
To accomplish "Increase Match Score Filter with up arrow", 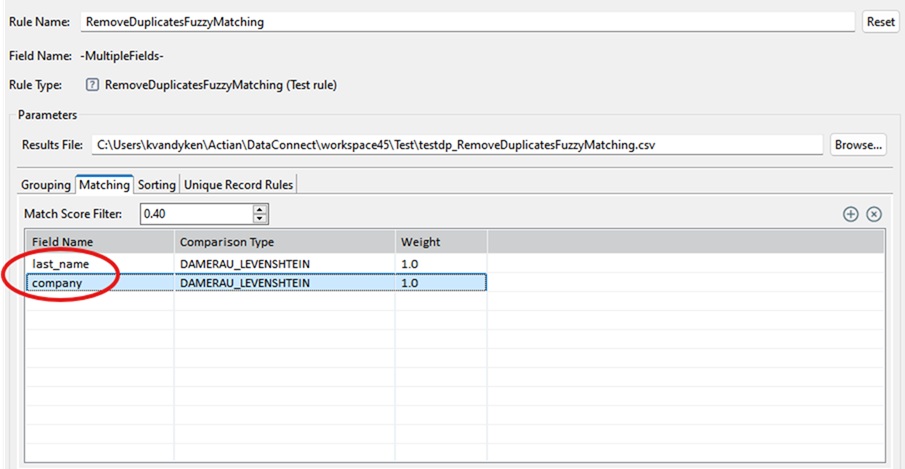I will click(x=261, y=209).
